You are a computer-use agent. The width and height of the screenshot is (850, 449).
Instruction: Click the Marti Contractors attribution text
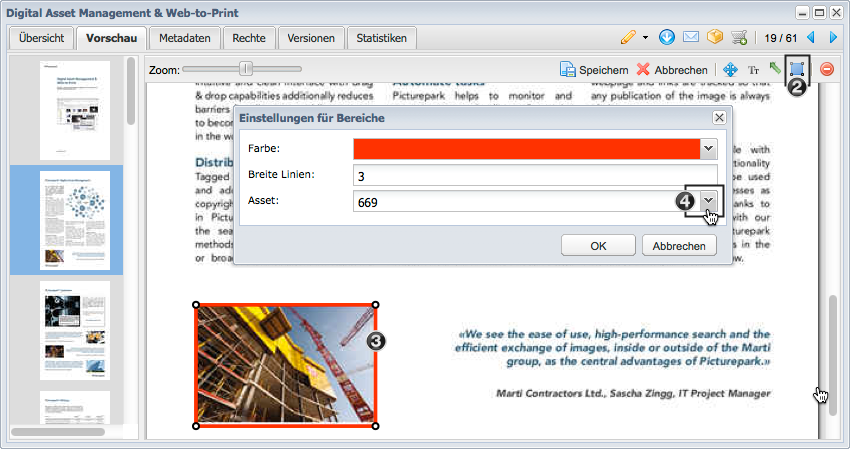[633, 393]
